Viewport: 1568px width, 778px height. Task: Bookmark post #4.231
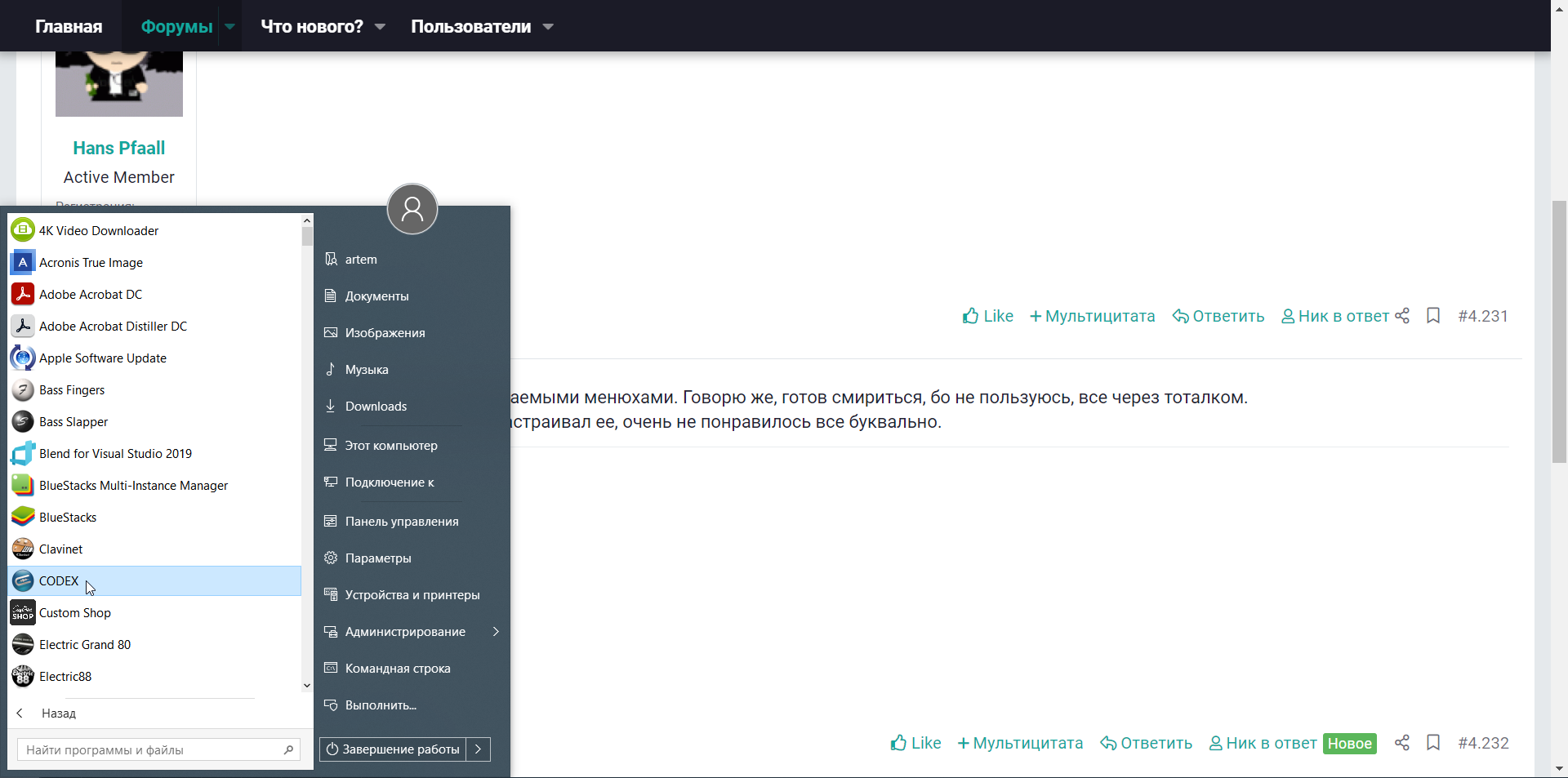(x=1433, y=316)
